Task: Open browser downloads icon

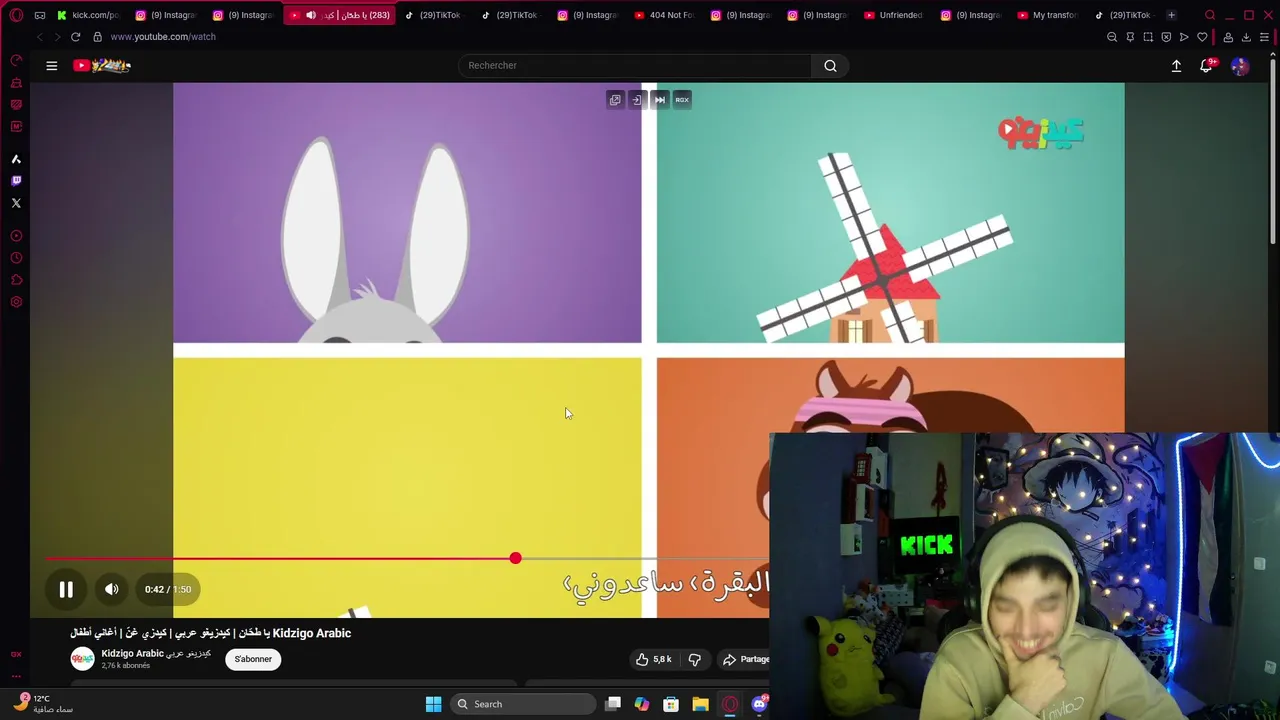Action: pyautogui.click(x=1246, y=37)
